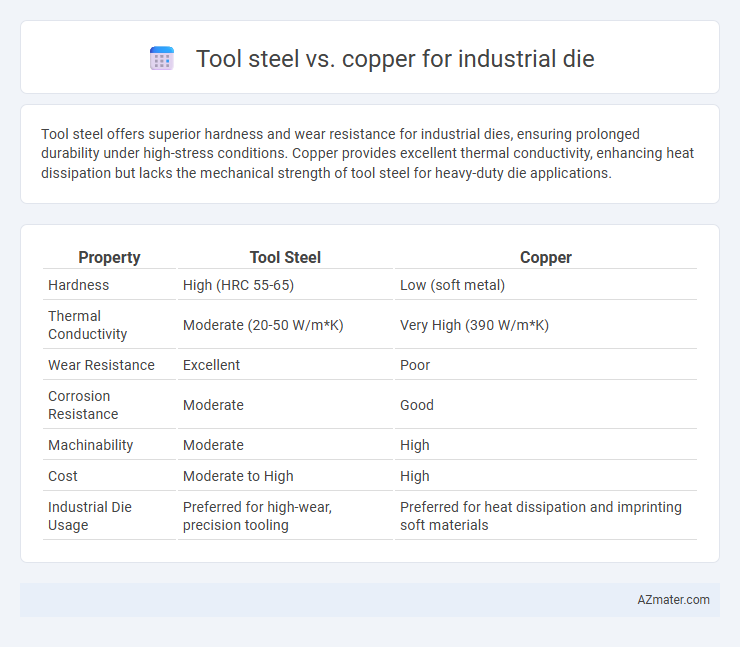Click the 'Very High (390 W/m*K)' cell
Viewport: 740px width, 647px height.
coord(474,325)
